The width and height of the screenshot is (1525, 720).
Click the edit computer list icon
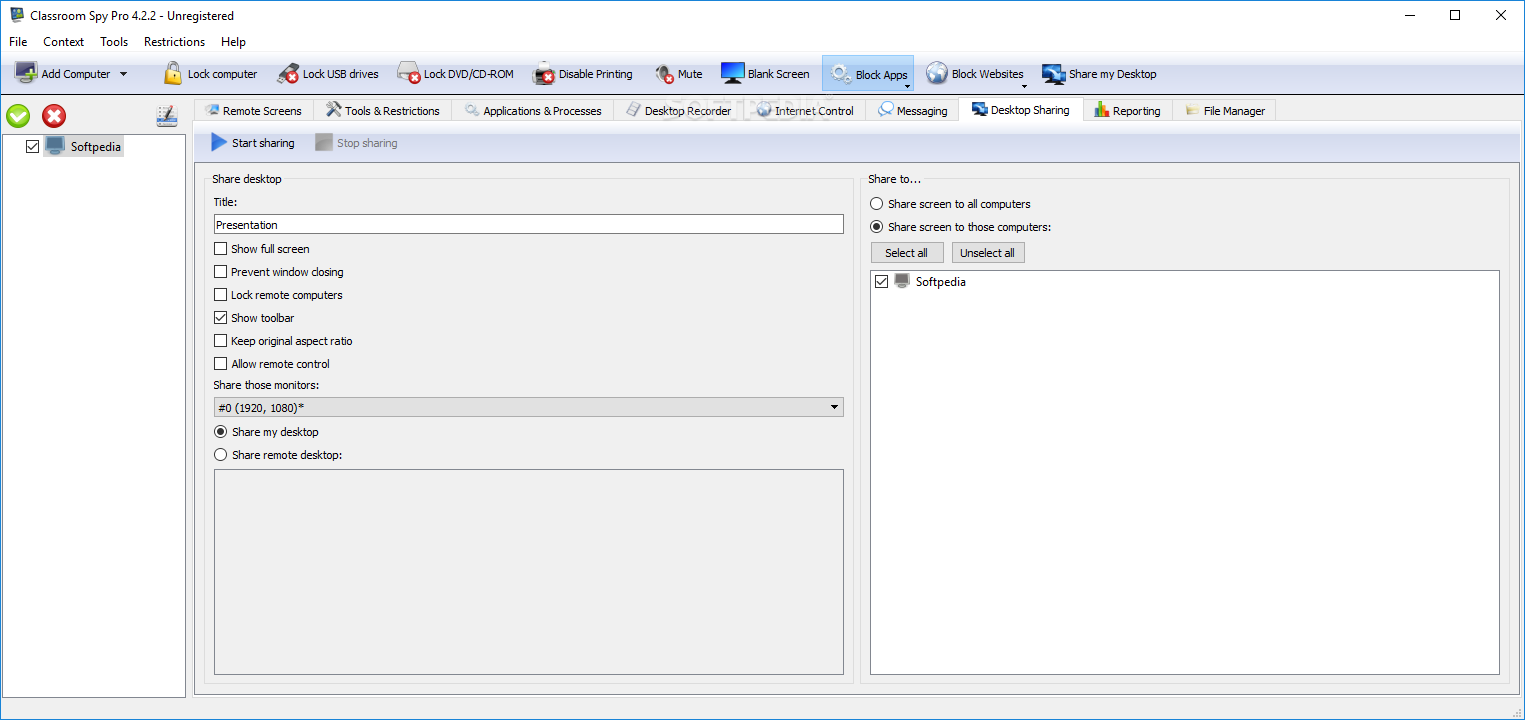(167, 116)
